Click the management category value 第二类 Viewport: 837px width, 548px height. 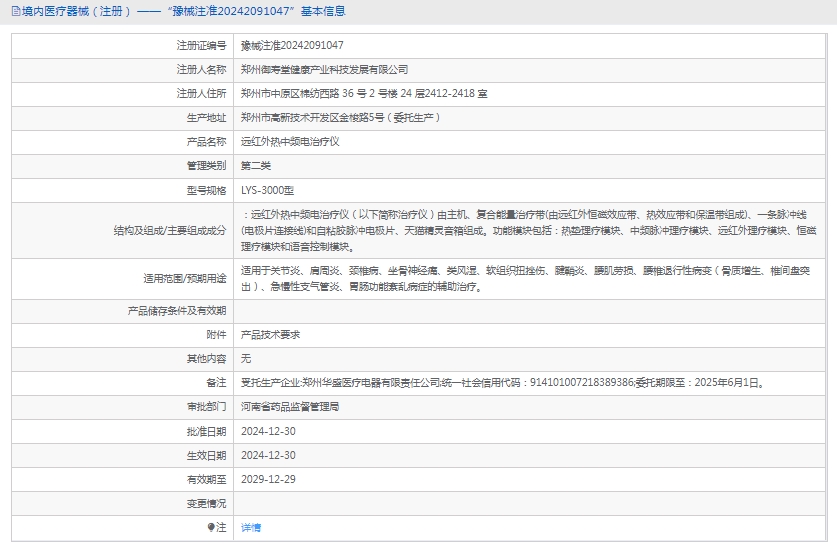pos(256,165)
